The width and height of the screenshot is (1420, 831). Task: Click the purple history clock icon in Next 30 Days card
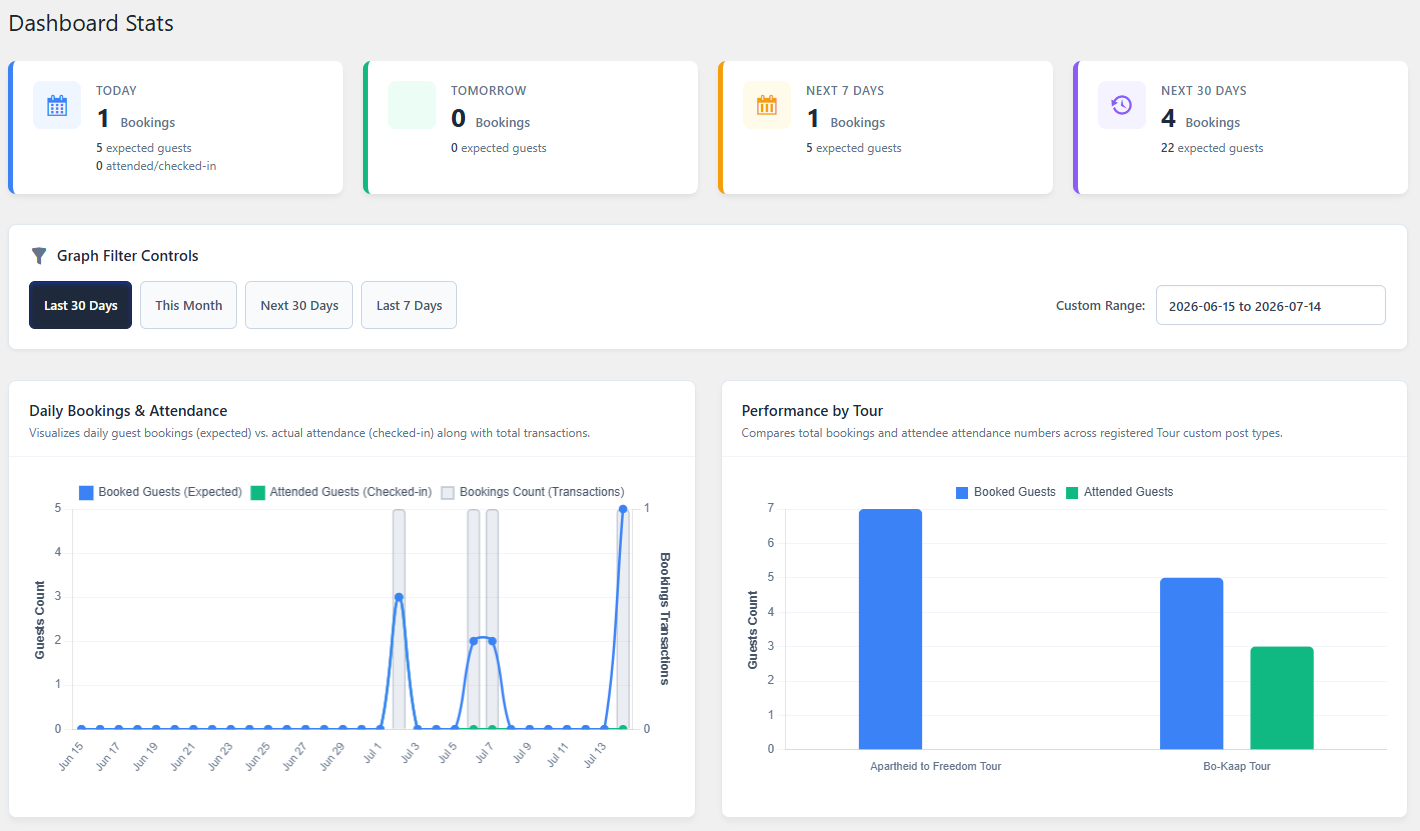tap(1122, 105)
